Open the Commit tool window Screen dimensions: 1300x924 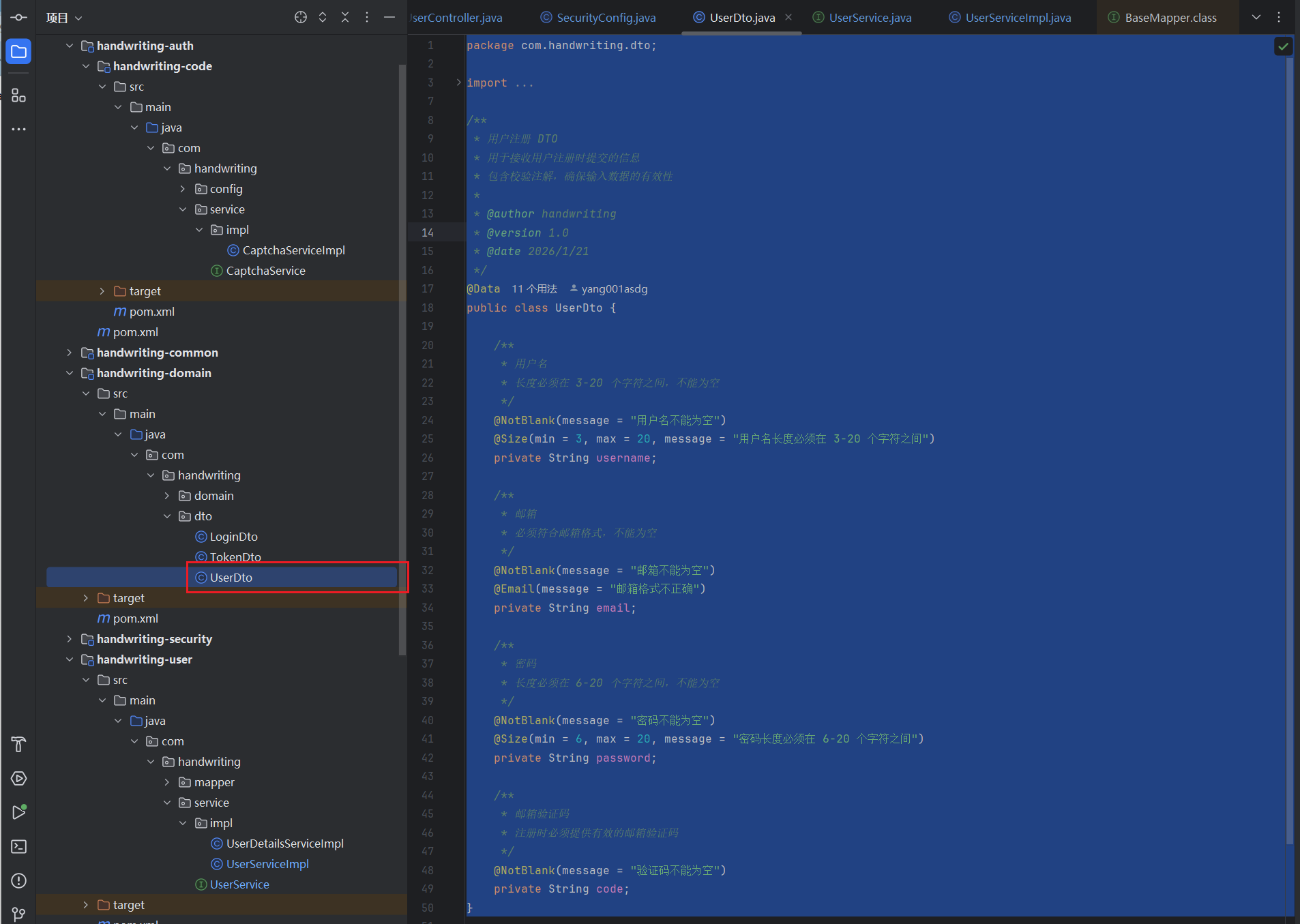click(18, 18)
